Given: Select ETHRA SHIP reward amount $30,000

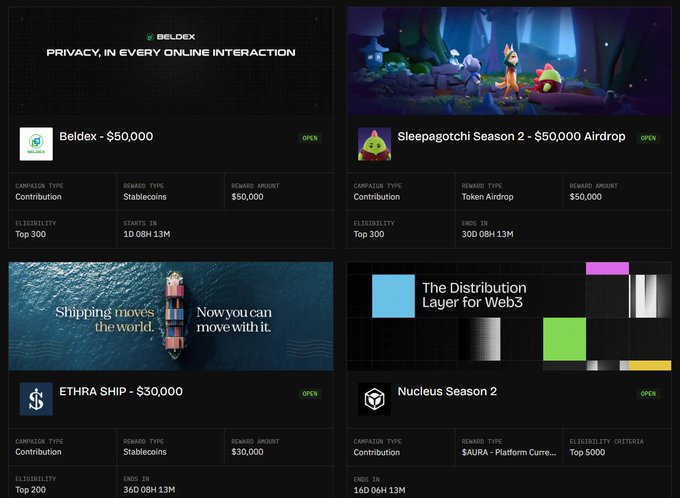Looking at the screenshot, I should pyautogui.click(x=247, y=452).
